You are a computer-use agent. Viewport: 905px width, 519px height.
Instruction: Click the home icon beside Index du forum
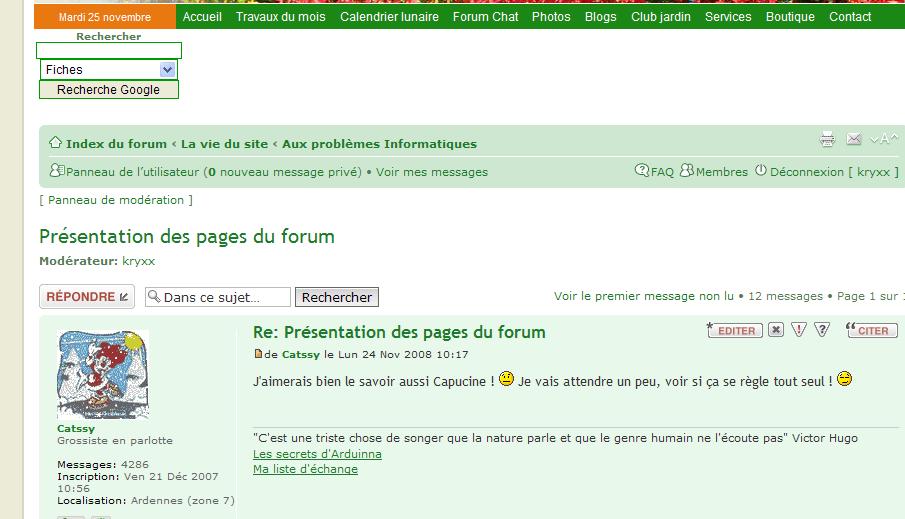pos(55,143)
